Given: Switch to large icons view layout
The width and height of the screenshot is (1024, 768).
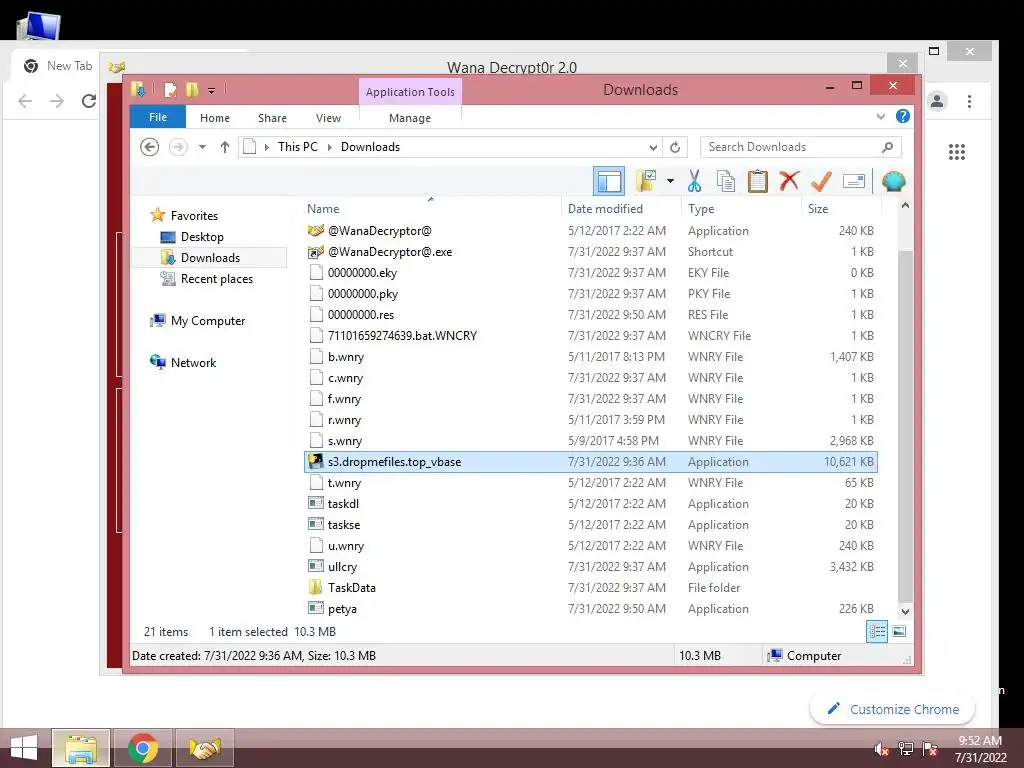Looking at the screenshot, I should tap(899, 632).
